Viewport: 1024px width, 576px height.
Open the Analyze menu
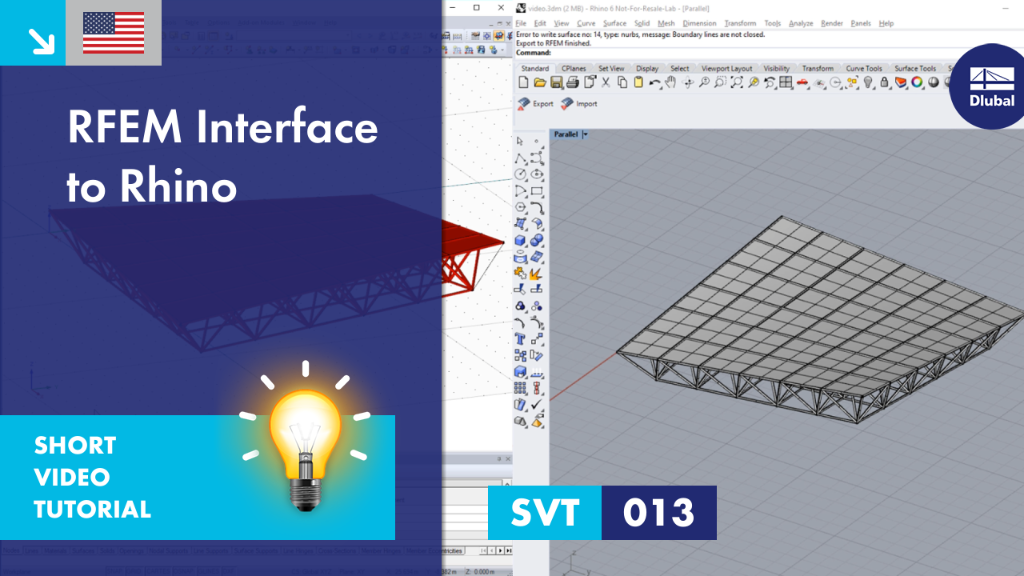(801, 24)
